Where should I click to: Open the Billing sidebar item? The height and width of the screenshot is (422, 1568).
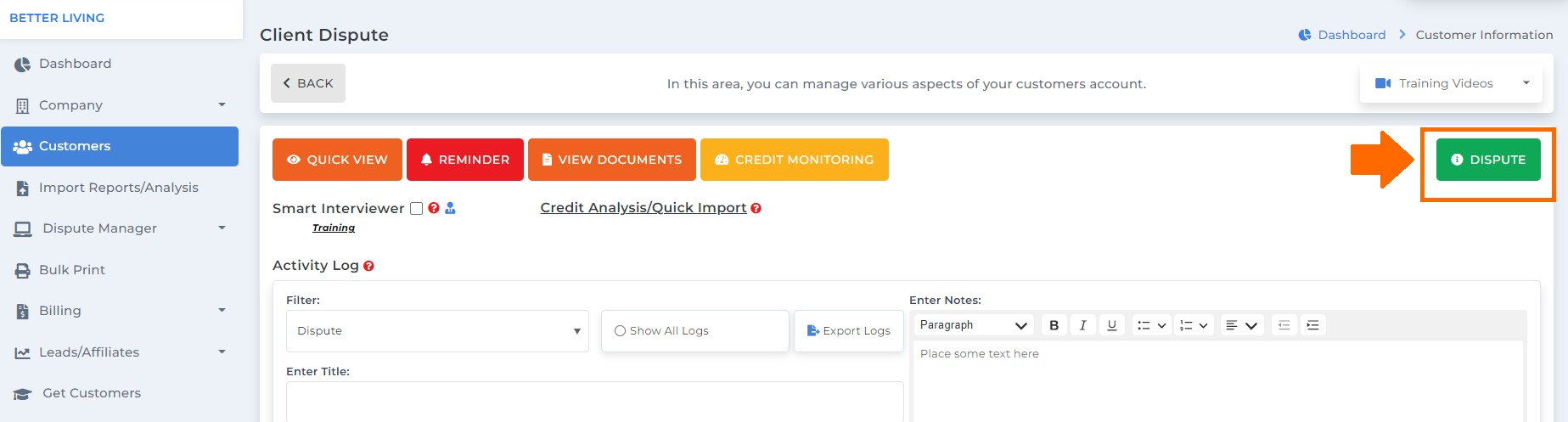[x=60, y=311]
